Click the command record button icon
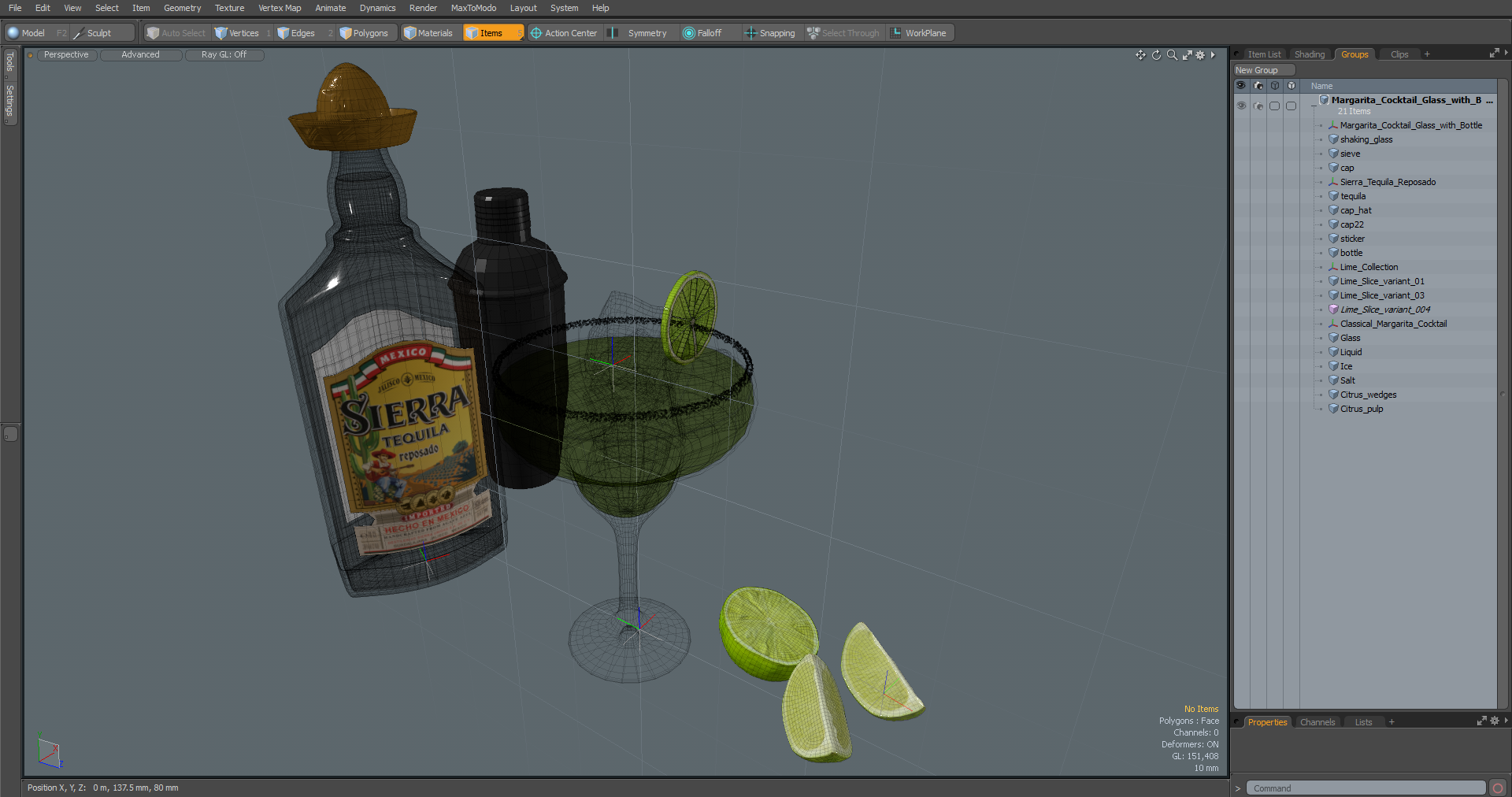The height and width of the screenshot is (797, 1512). coord(1498,788)
